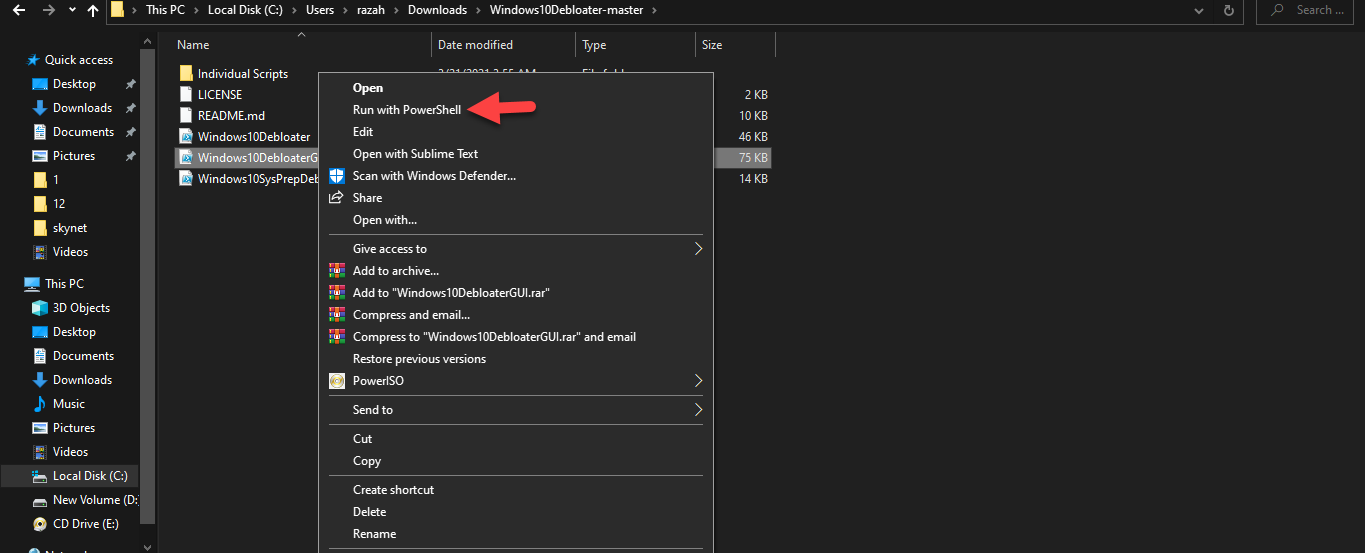Click the Up directory arrow
The width and height of the screenshot is (1365, 553).
tap(93, 11)
